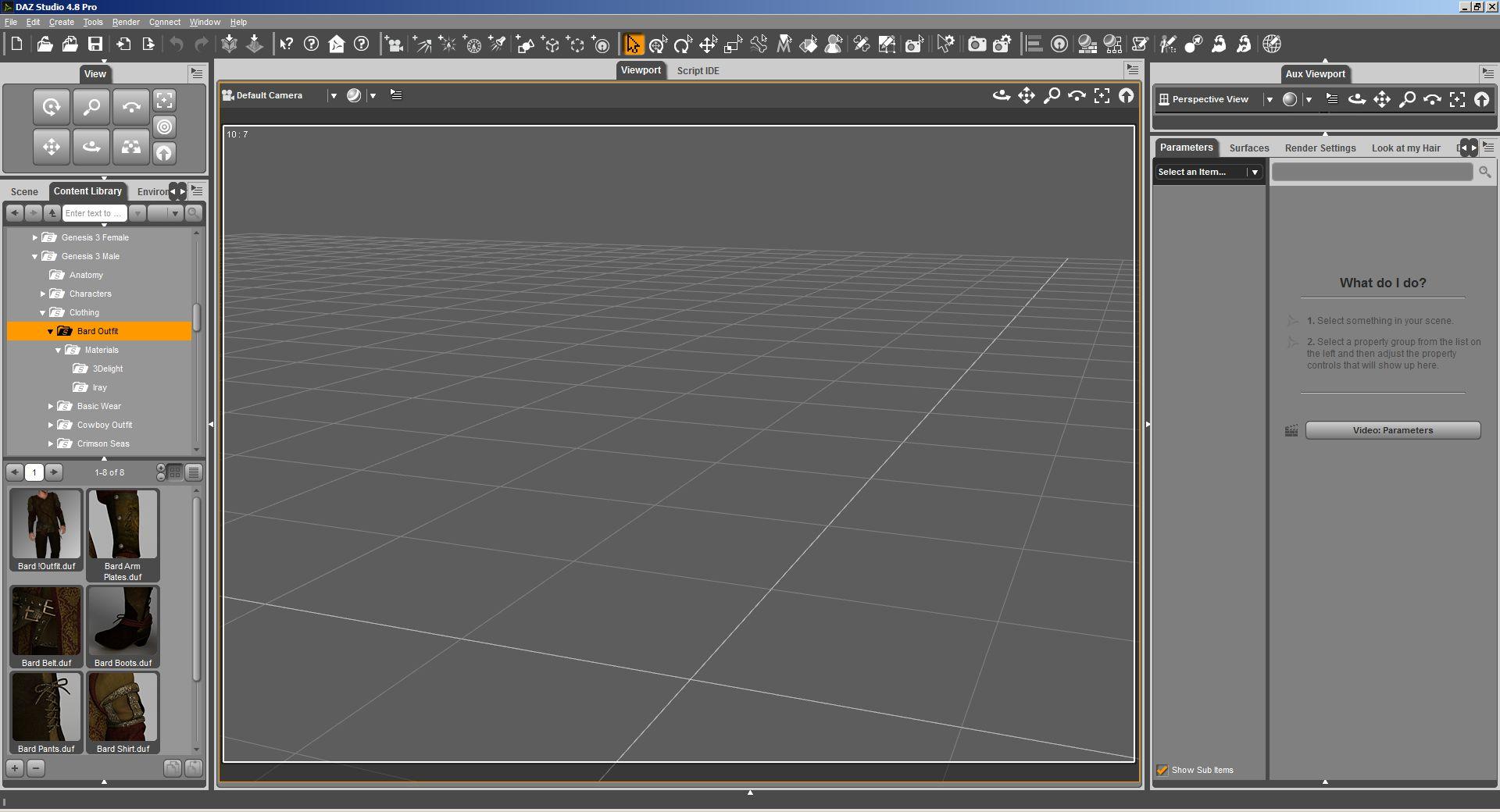The image size is (1500, 812).
Task: Switch content view to list mode
Action: point(195,472)
